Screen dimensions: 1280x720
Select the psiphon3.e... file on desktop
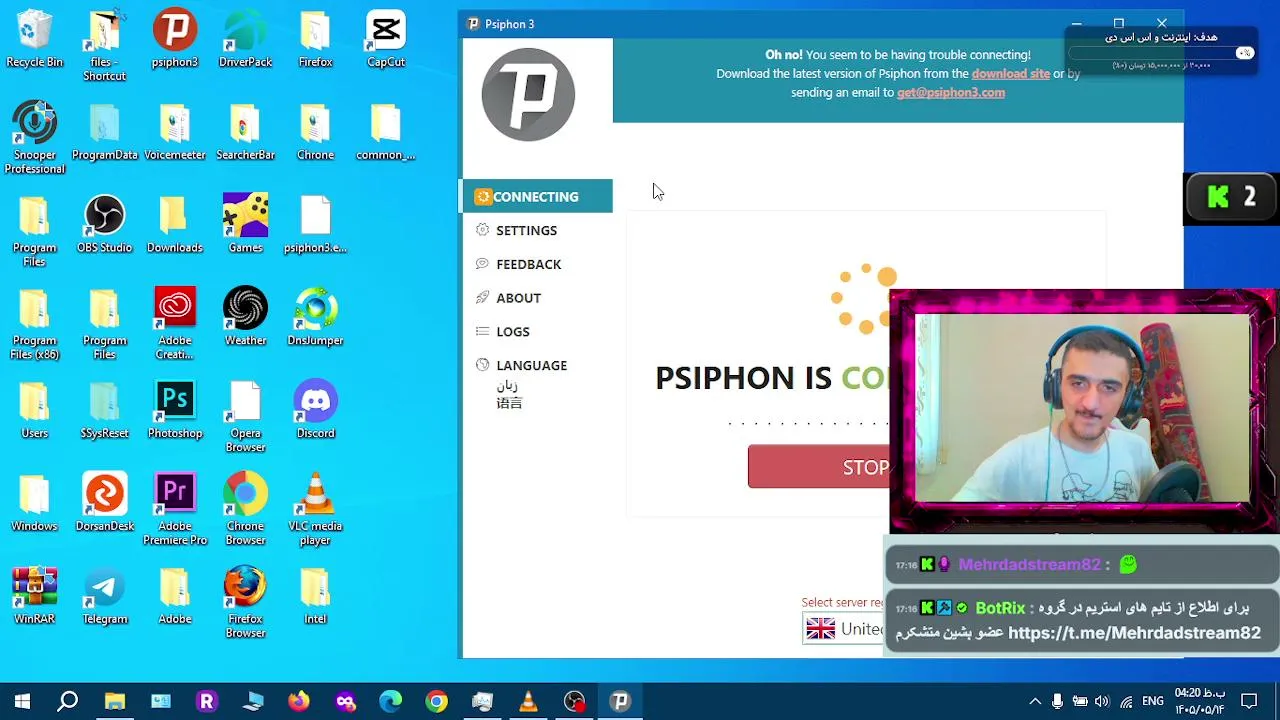click(315, 225)
